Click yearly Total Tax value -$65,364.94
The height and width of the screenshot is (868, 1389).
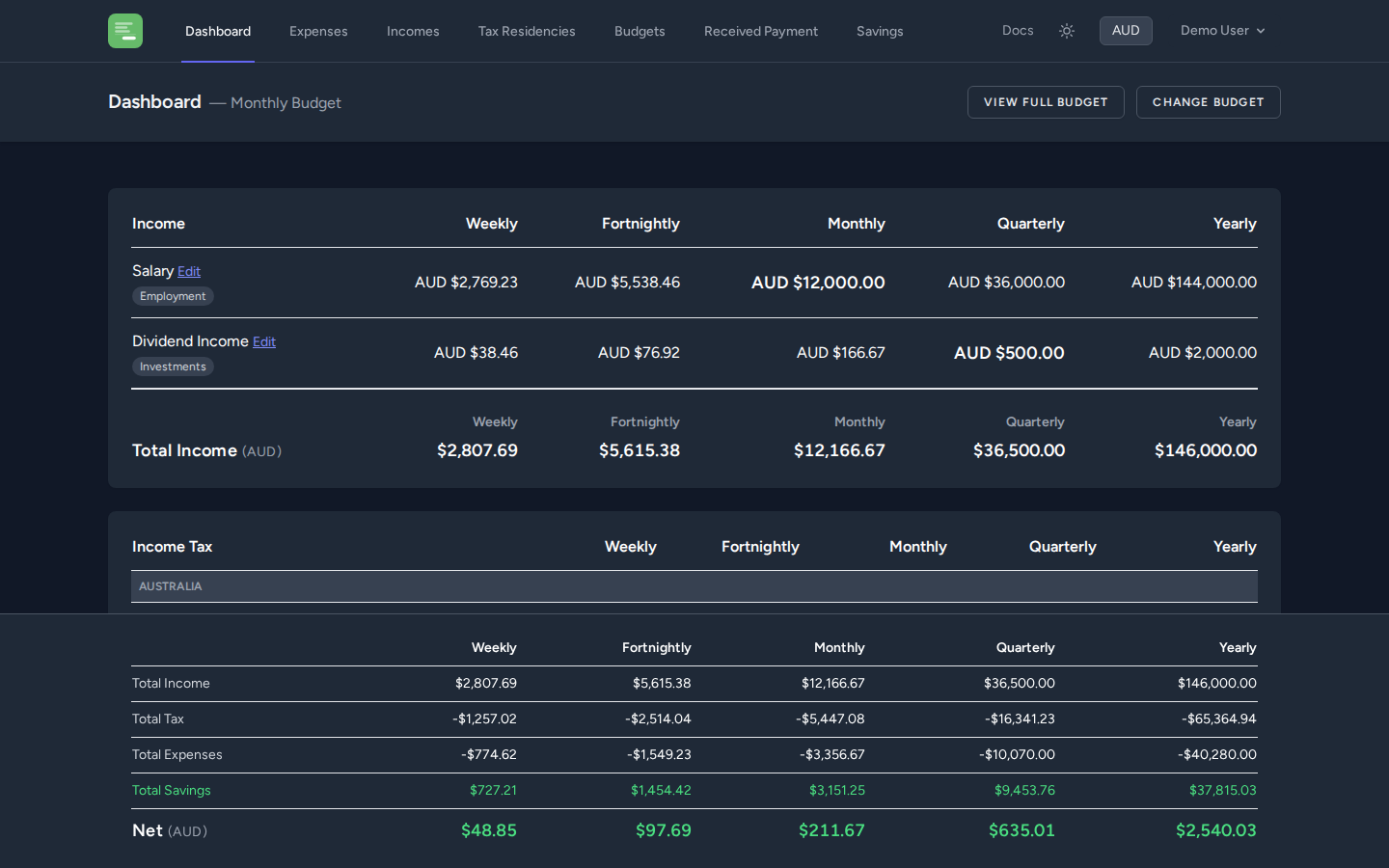point(1218,719)
